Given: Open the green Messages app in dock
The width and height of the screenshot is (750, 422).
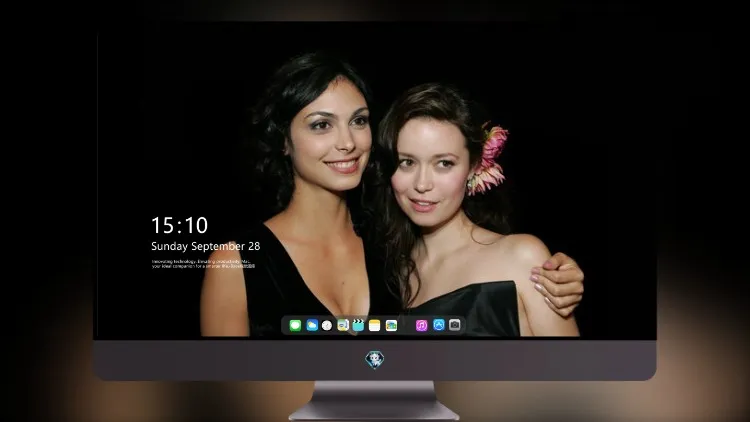Looking at the screenshot, I should 295,325.
